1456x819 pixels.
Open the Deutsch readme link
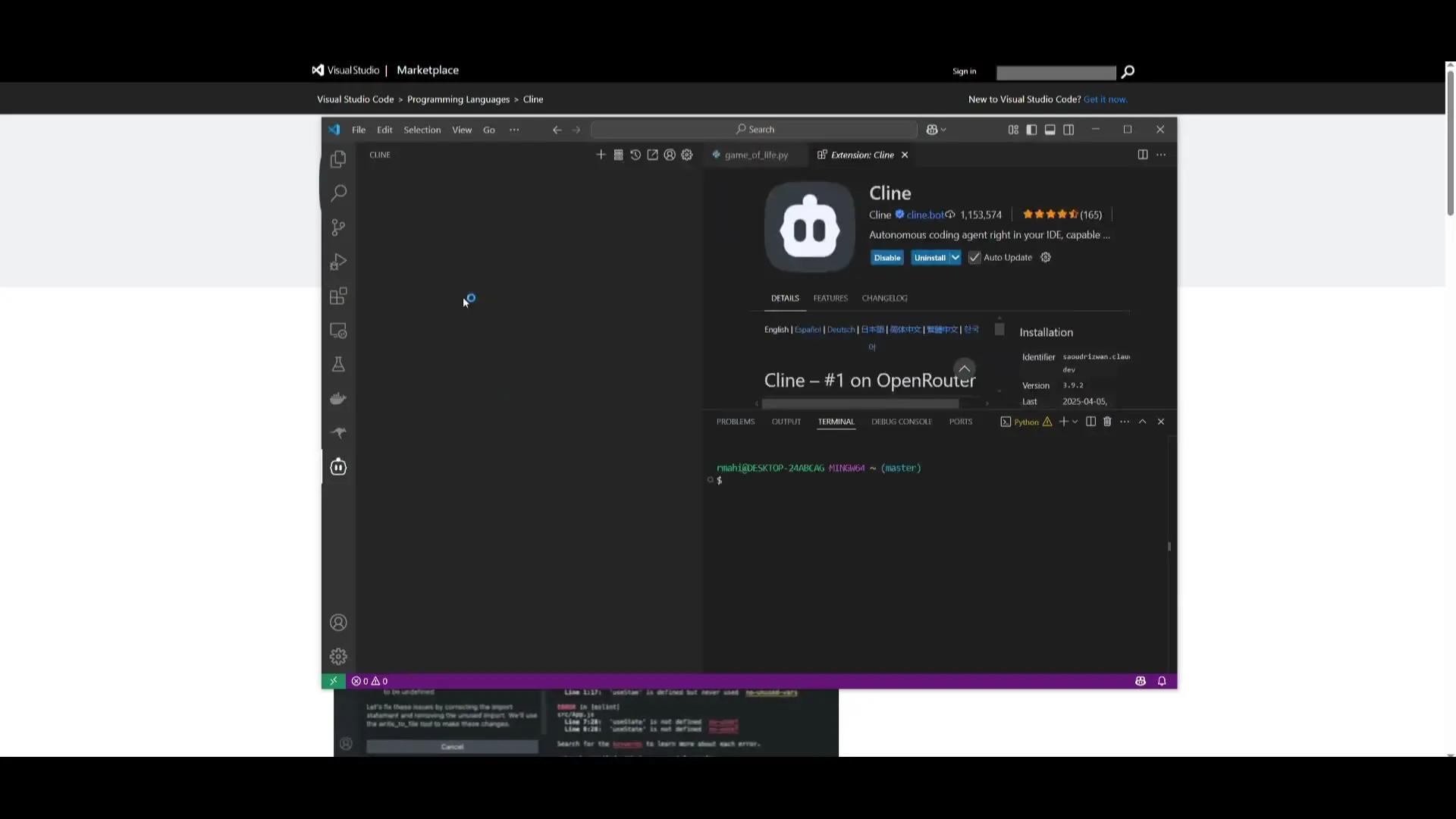pyautogui.click(x=841, y=330)
